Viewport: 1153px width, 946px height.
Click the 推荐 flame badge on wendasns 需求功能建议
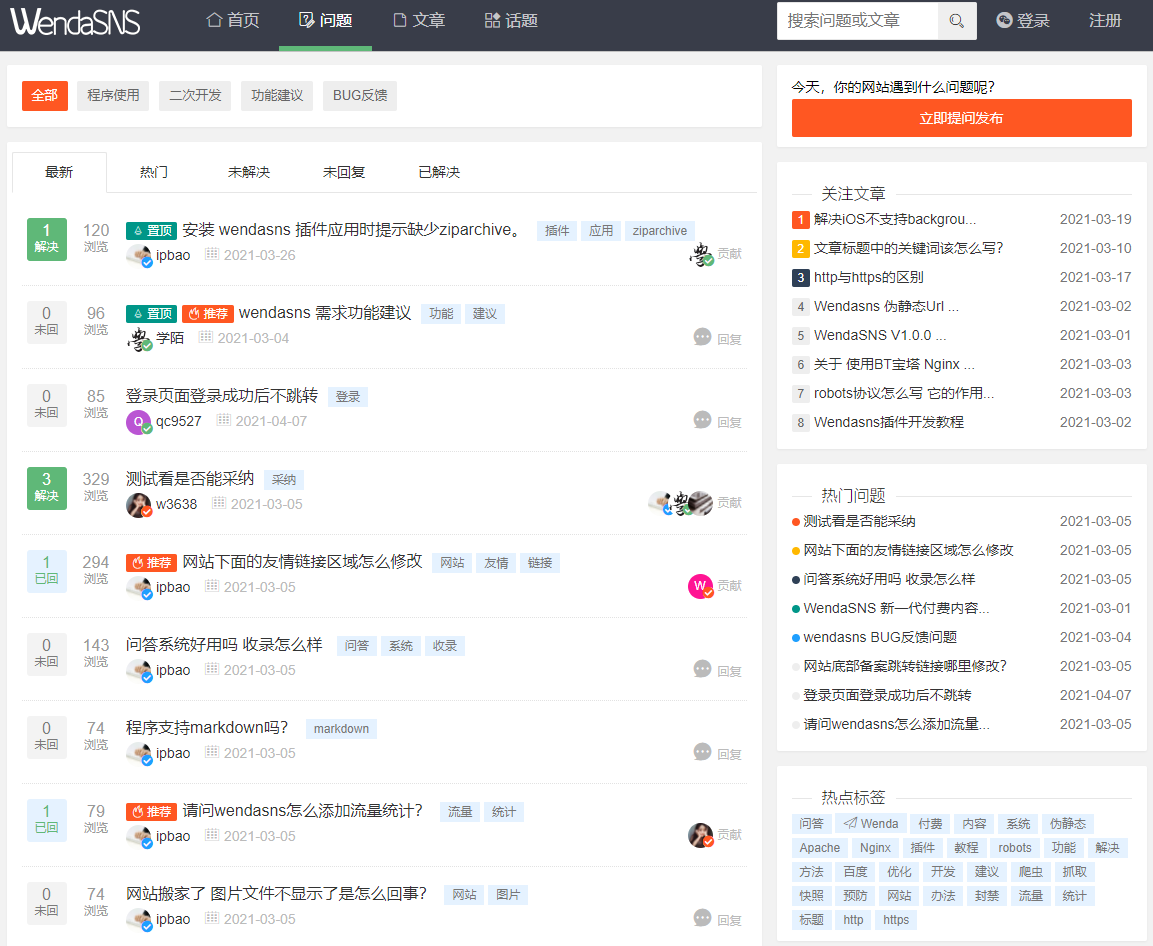(x=210, y=312)
